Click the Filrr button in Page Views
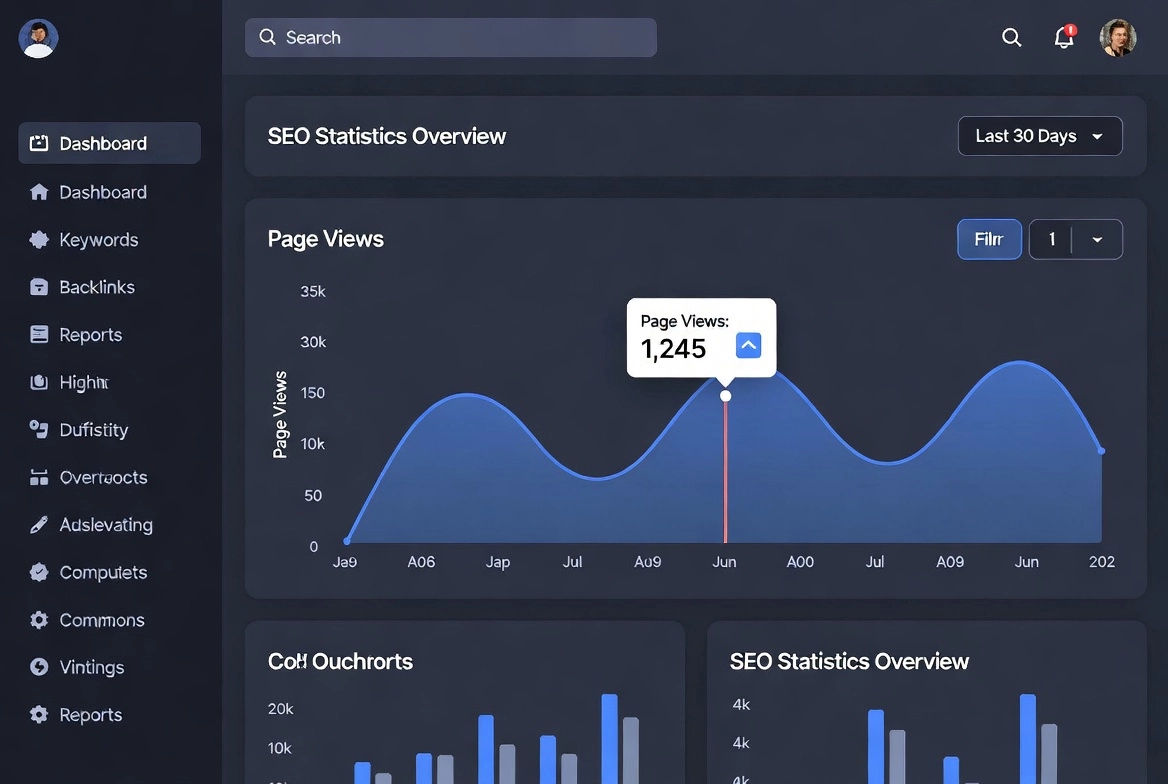The width and height of the screenshot is (1168, 784). (x=989, y=240)
